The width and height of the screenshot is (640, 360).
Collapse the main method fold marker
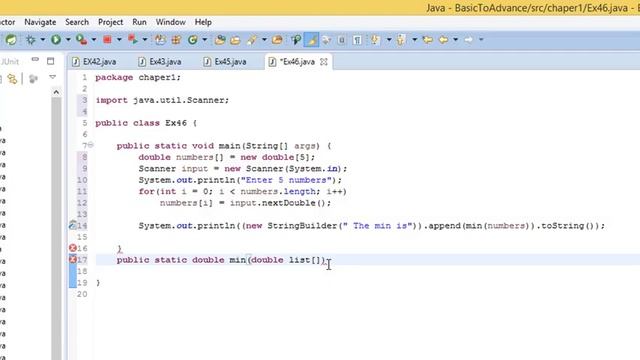(91, 145)
